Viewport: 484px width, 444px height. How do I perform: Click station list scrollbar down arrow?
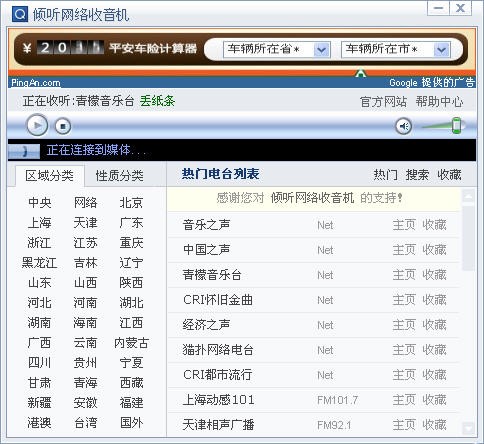click(x=468, y=428)
